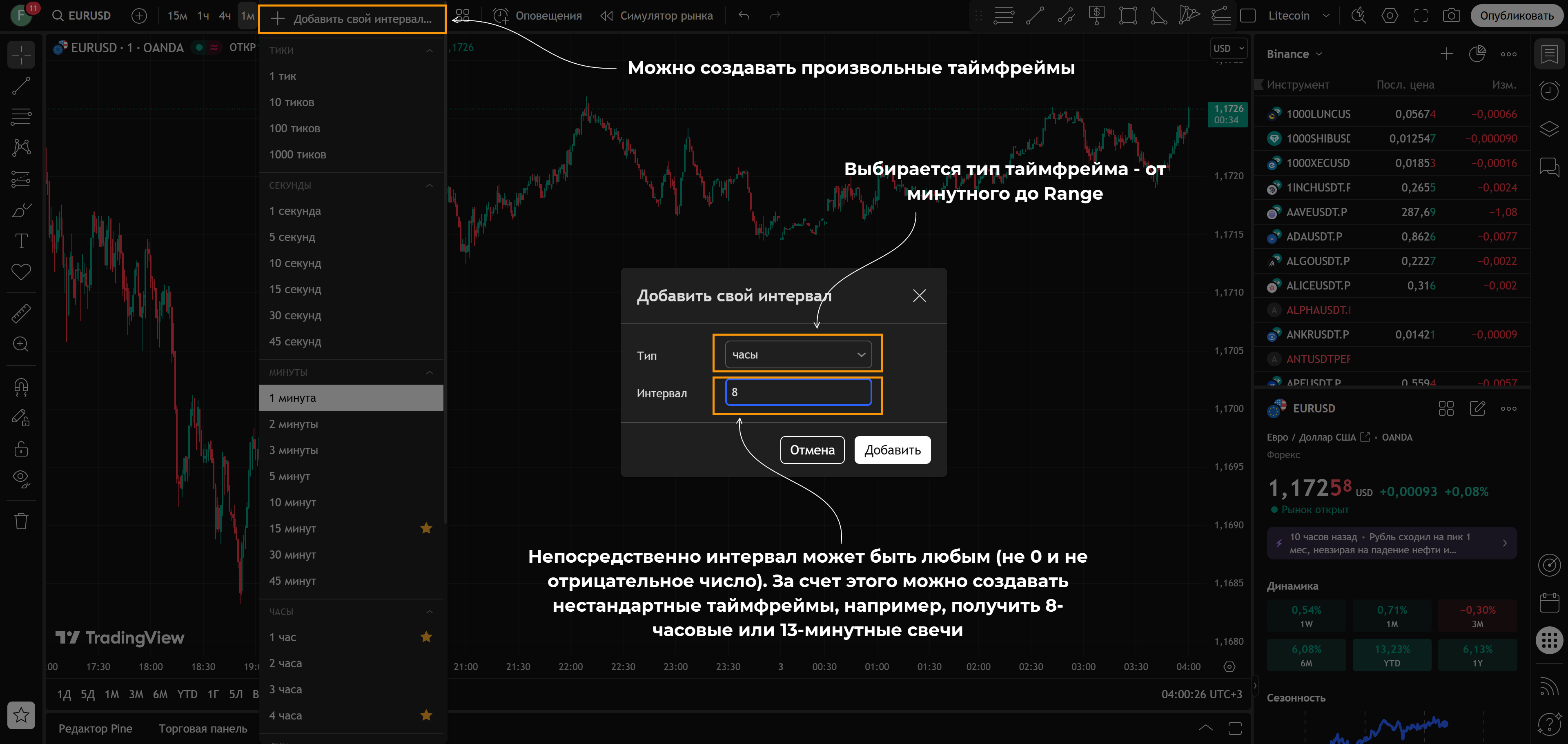Image resolution: width=1568 pixels, height=744 pixels.
Task: Select the Text drawing tool in left toolbar
Action: pyautogui.click(x=21, y=241)
